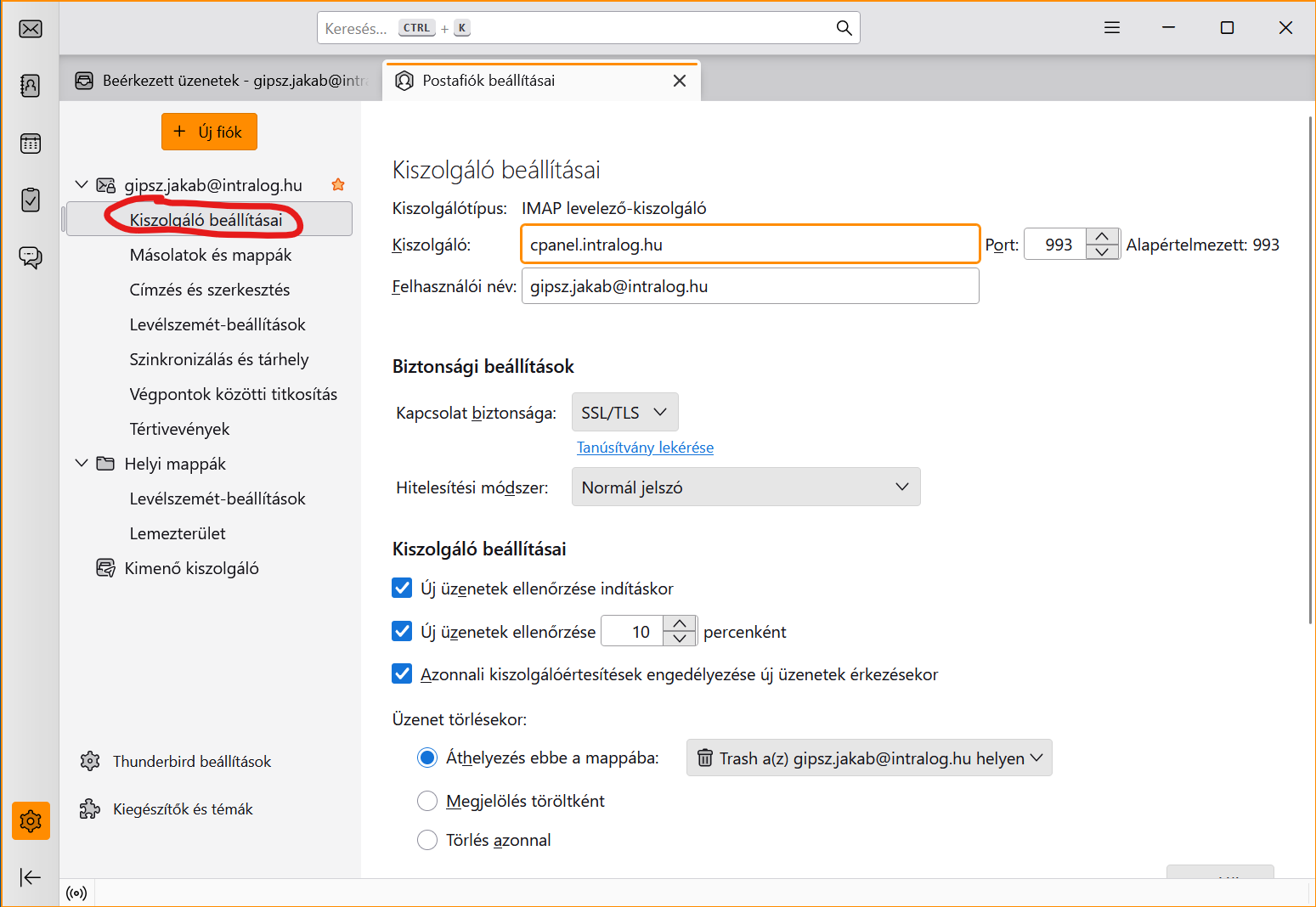Screen dimensions: 1316x907
Task: Collapse the spaces toolbar arrow icon
Action: (x=31, y=877)
